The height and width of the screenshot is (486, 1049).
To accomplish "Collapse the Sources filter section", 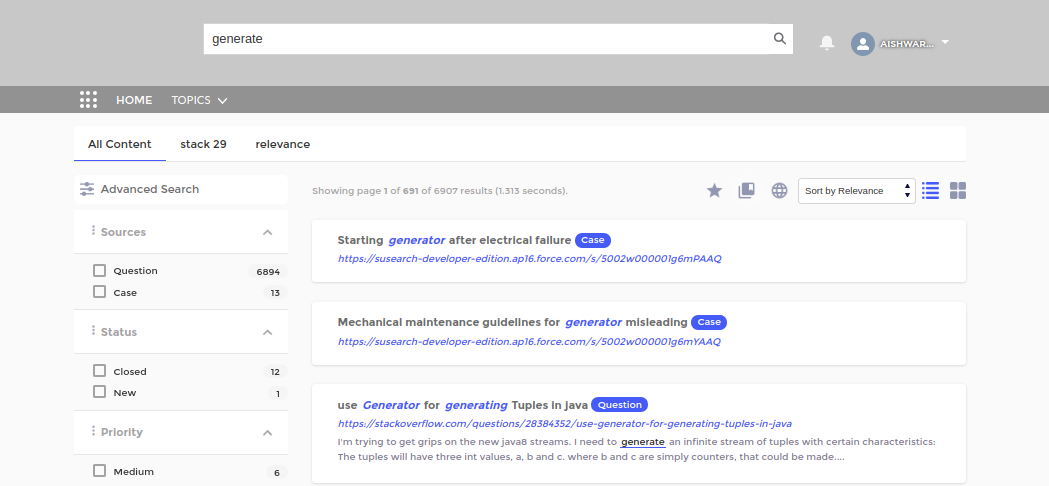I will pos(267,232).
